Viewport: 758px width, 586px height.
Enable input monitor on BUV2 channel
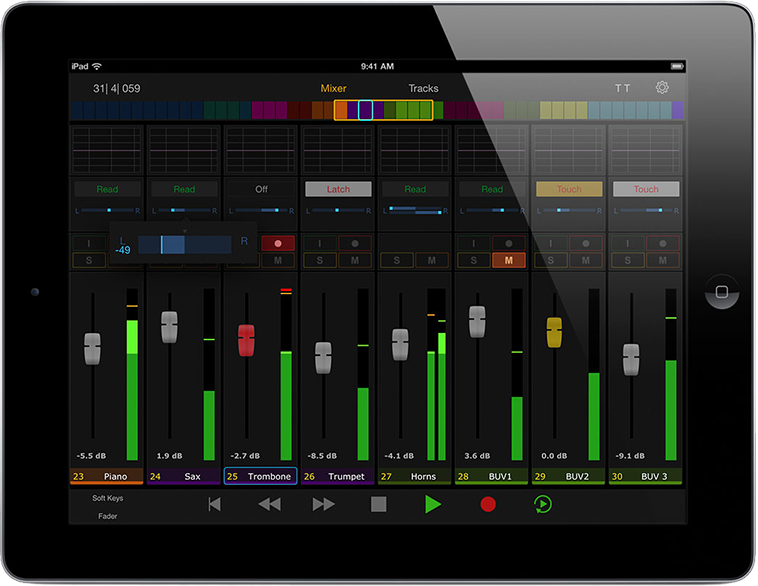click(551, 243)
